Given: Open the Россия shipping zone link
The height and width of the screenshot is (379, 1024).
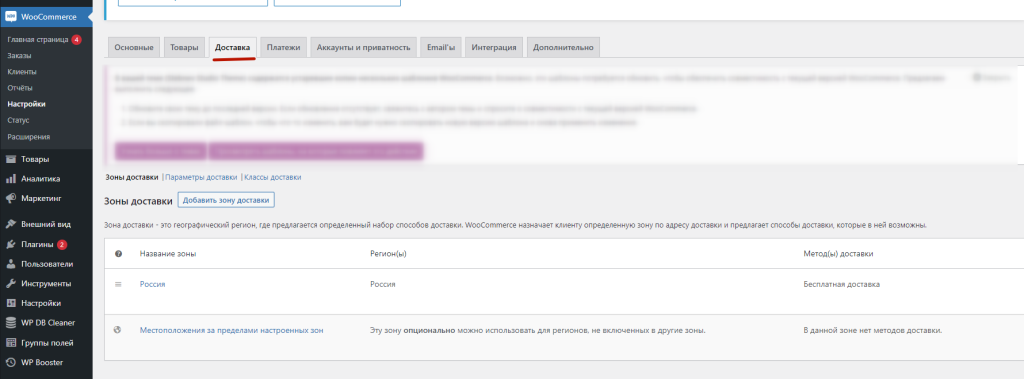Looking at the screenshot, I should point(152,284).
